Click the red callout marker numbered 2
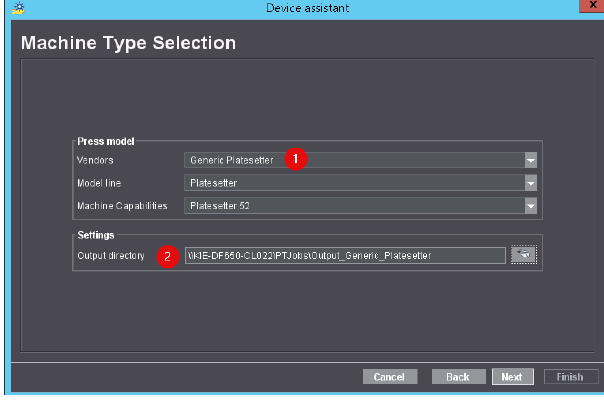The height and width of the screenshot is (403, 604). pyautogui.click(x=169, y=256)
